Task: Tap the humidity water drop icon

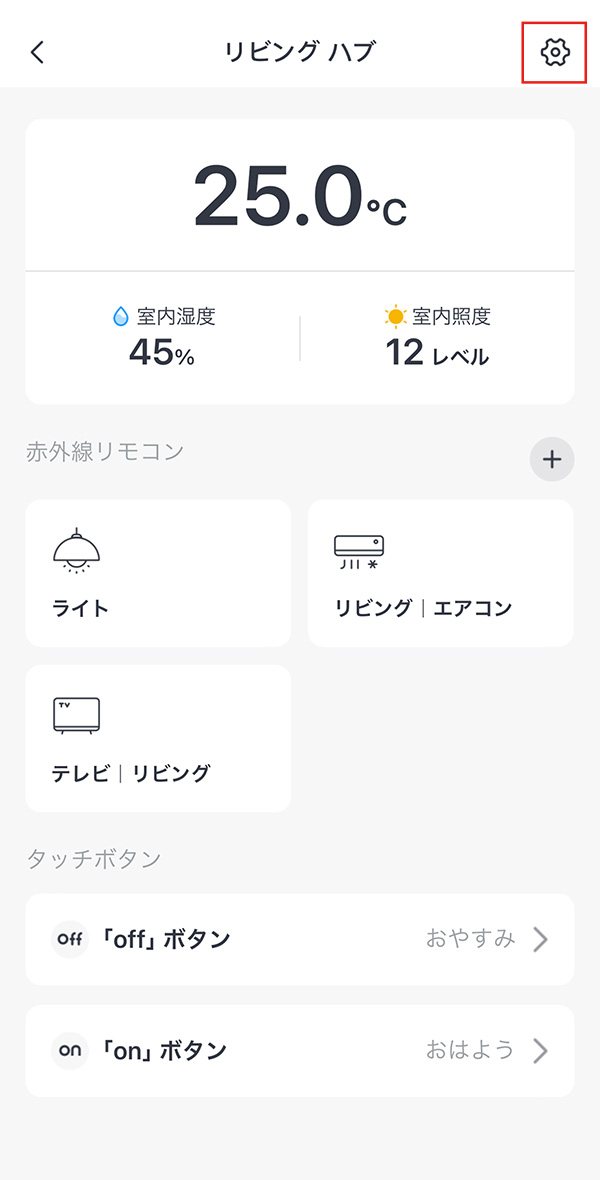Action: click(x=121, y=317)
